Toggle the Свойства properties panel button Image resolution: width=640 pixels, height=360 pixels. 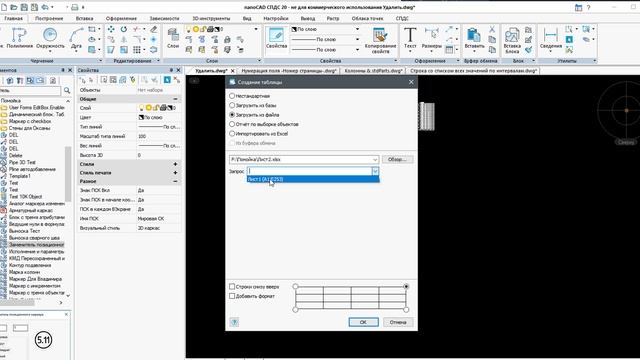(276, 38)
